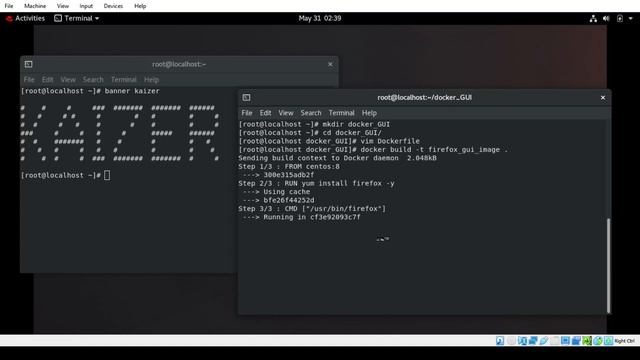Click the hard disk activity icon in VirtualBox status bar

500,341
